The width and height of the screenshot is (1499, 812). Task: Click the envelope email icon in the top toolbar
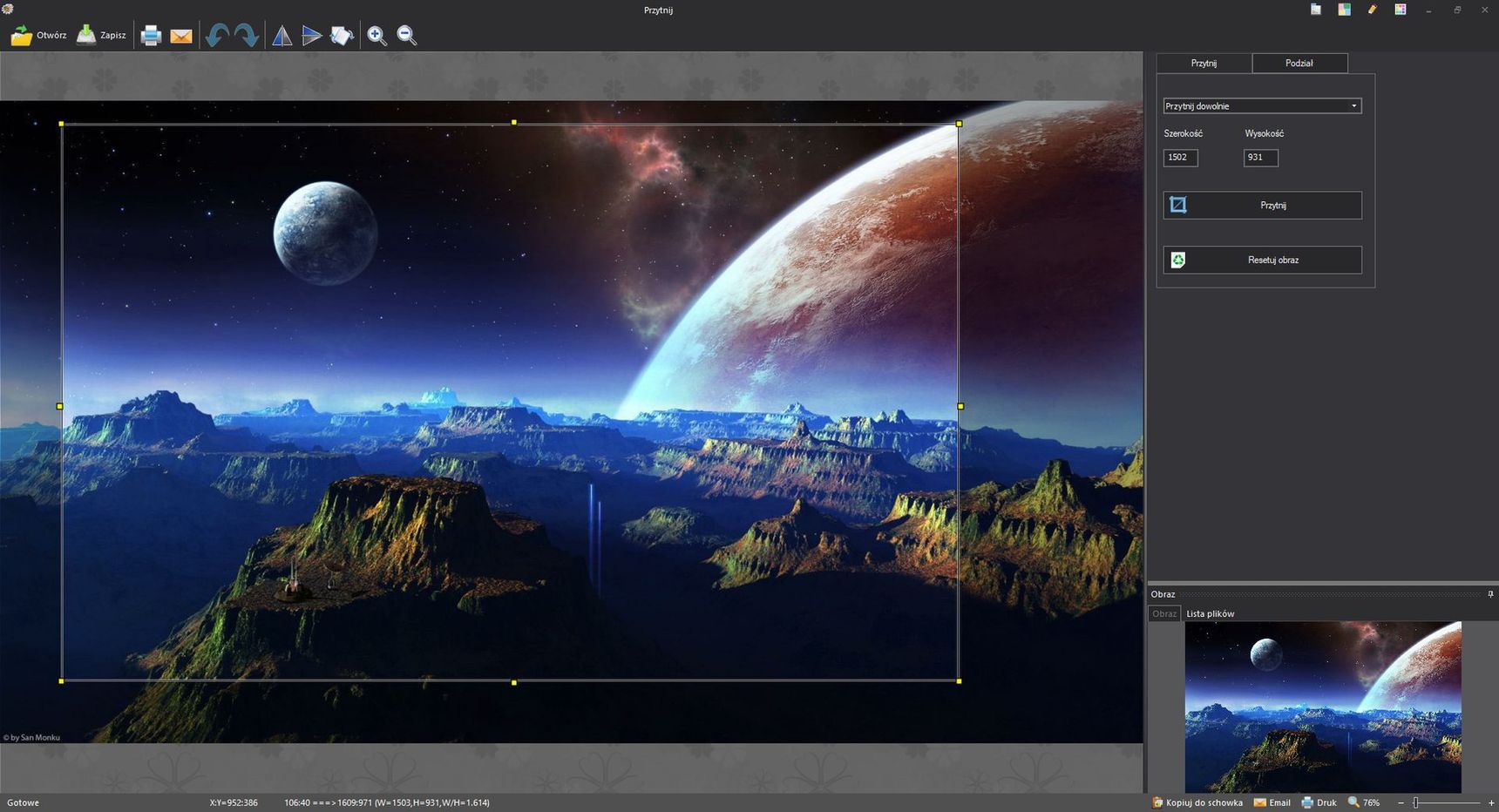tap(181, 36)
